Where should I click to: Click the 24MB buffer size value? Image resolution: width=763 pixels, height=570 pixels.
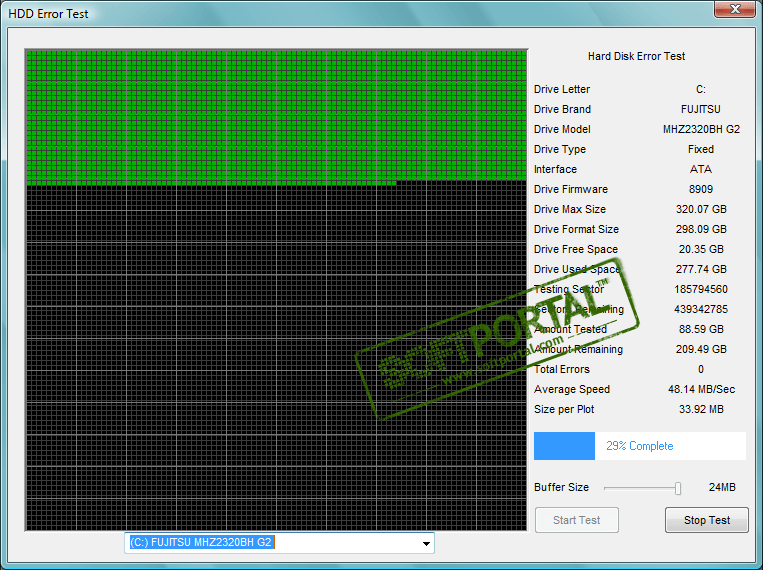click(x=722, y=487)
